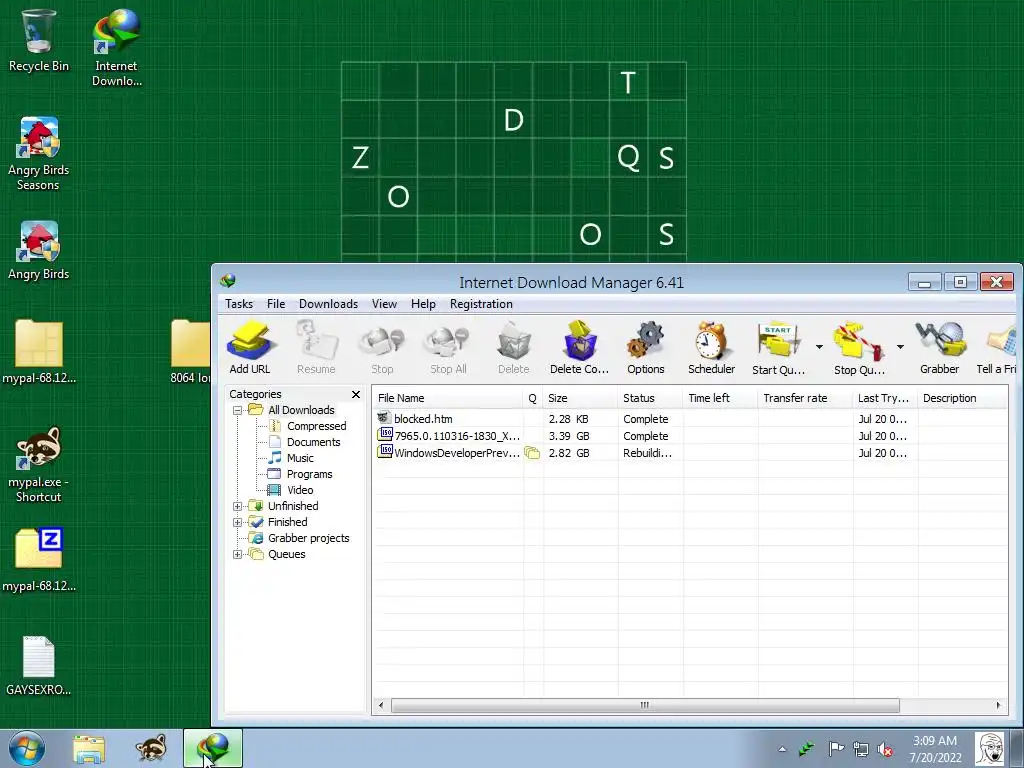Viewport: 1024px width, 768px height.
Task: Sort by File Name column header
Action: tap(447, 398)
